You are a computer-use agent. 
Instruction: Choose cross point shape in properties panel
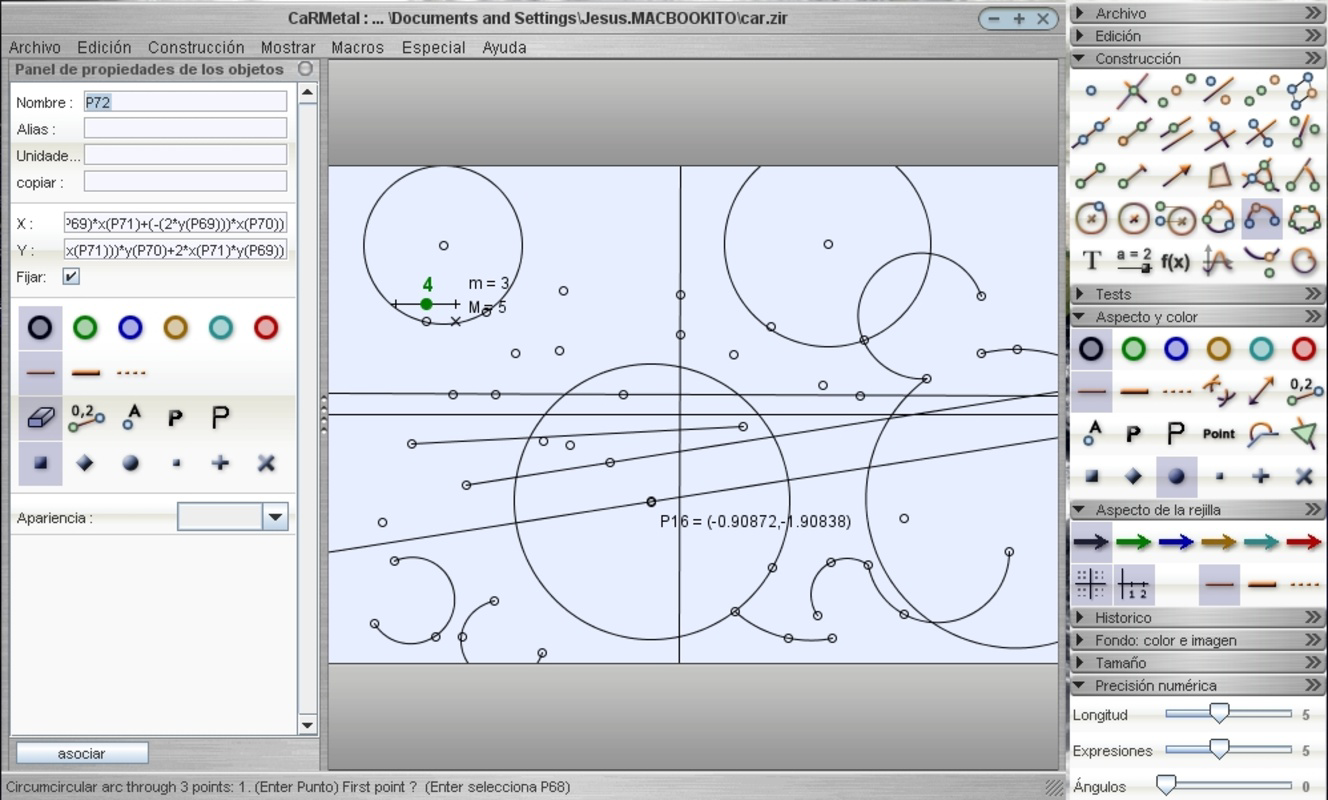pyautogui.click(x=220, y=463)
